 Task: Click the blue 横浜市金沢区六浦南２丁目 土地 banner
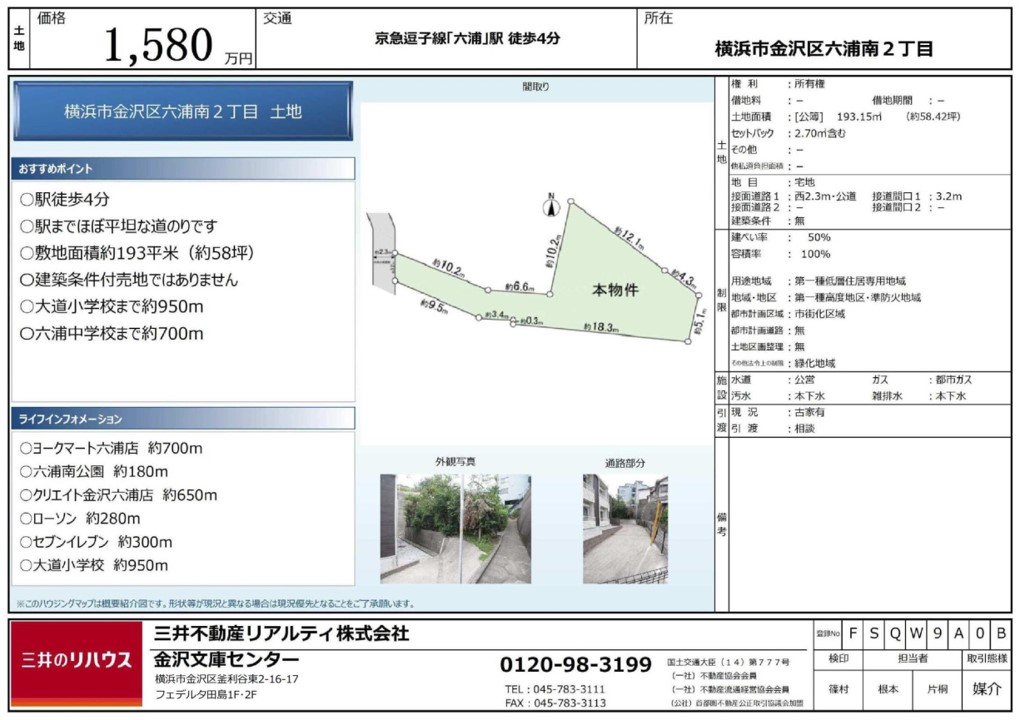point(182,112)
